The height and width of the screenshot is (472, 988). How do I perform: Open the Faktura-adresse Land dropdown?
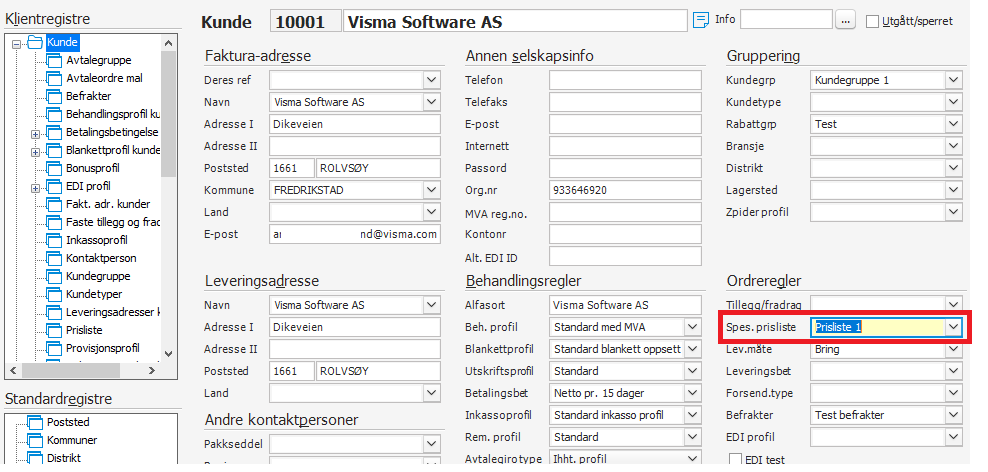431,212
